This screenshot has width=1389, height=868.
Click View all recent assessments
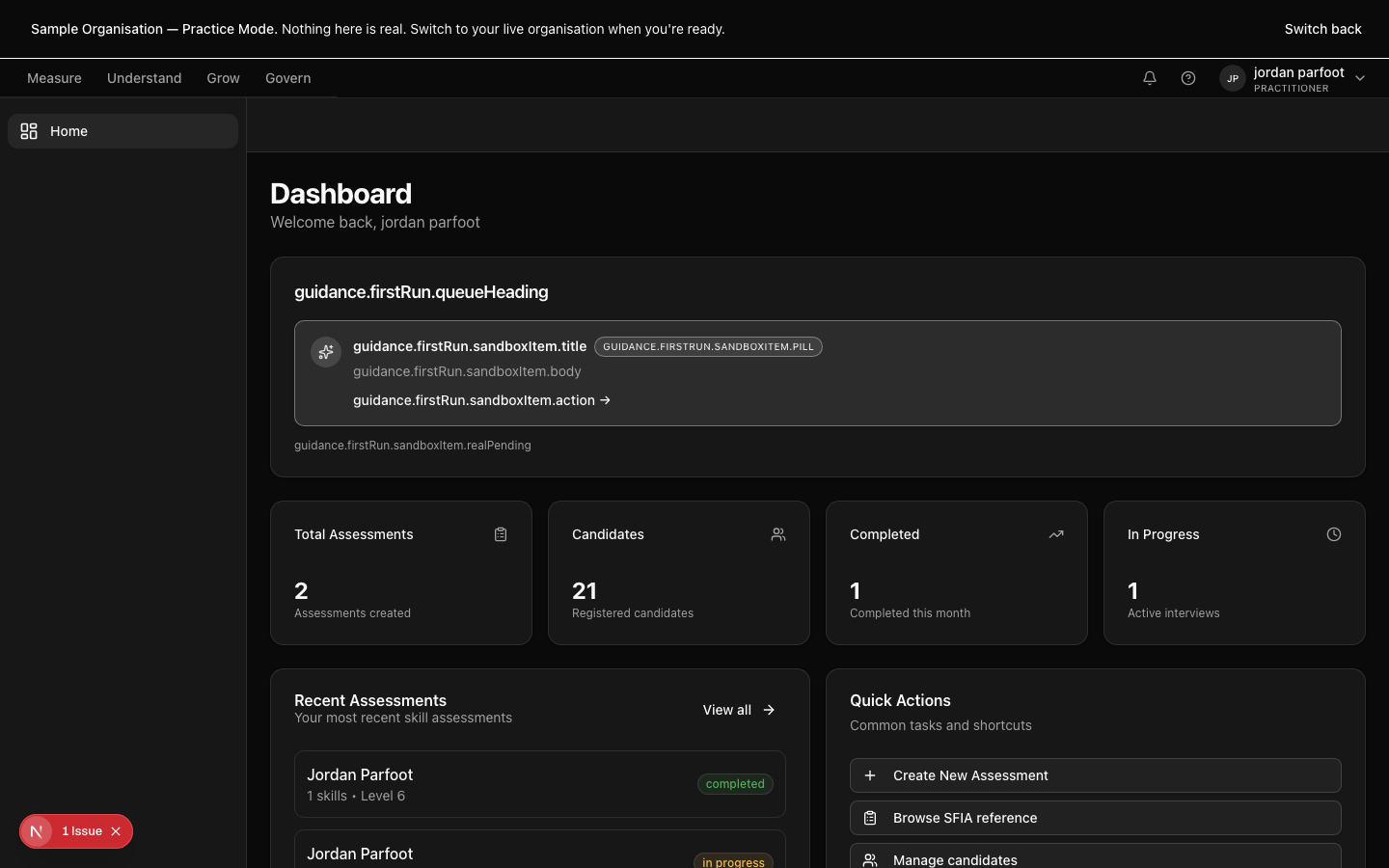point(739,710)
